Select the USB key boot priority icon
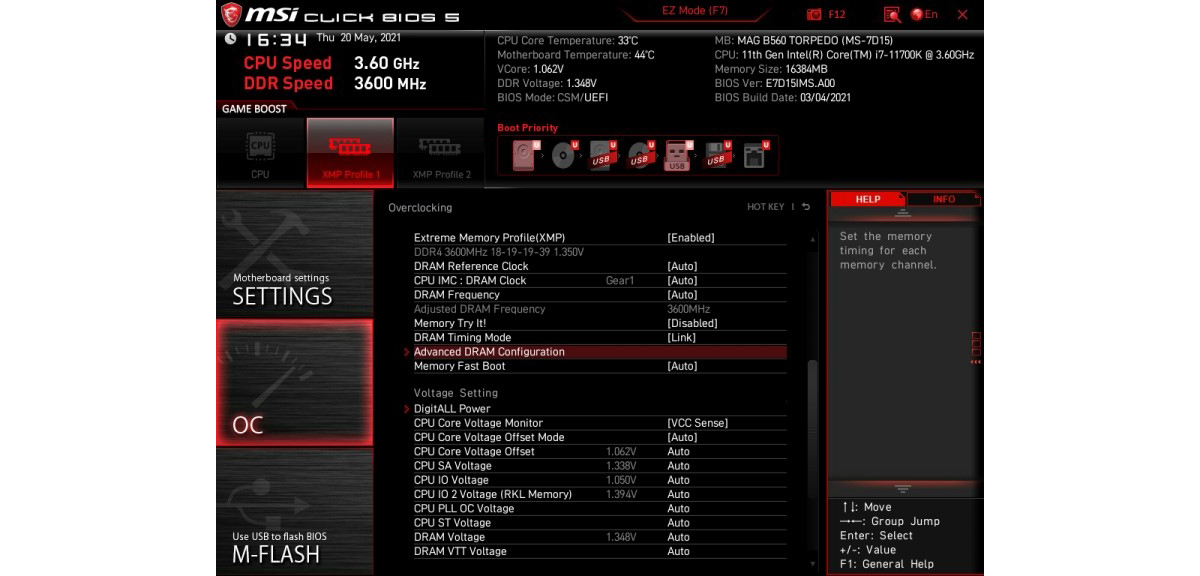This screenshot has height=576, width=1200. tap(677, 155)
